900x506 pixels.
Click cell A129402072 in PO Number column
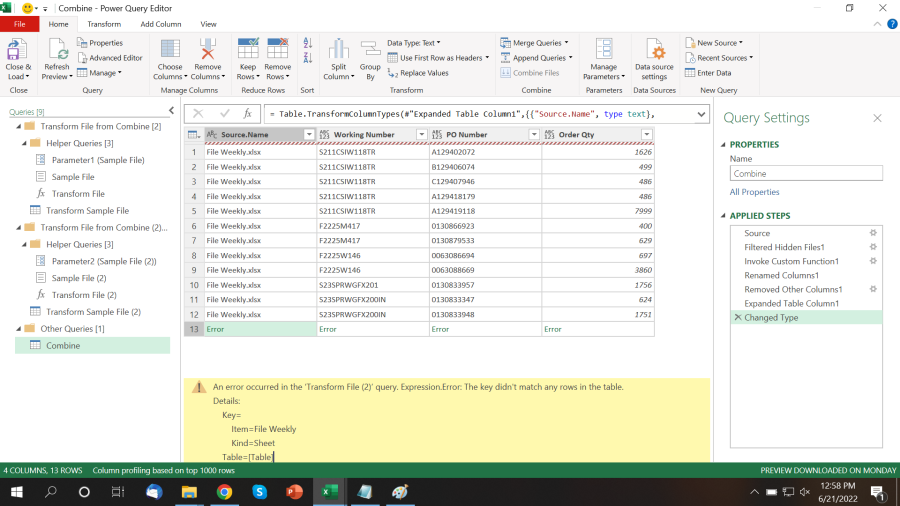pyautogui.click(x=485, y=152)
